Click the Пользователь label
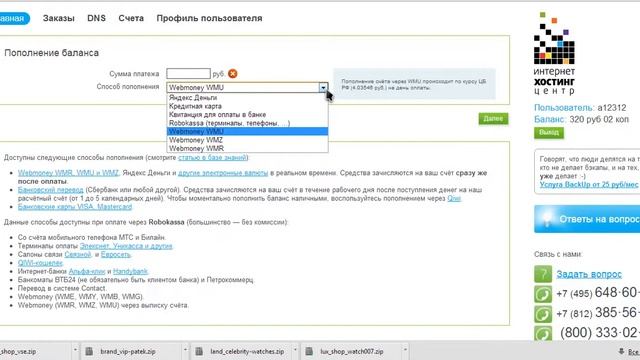The width and height of the screenshot is (640, 360). pos(564,108)
